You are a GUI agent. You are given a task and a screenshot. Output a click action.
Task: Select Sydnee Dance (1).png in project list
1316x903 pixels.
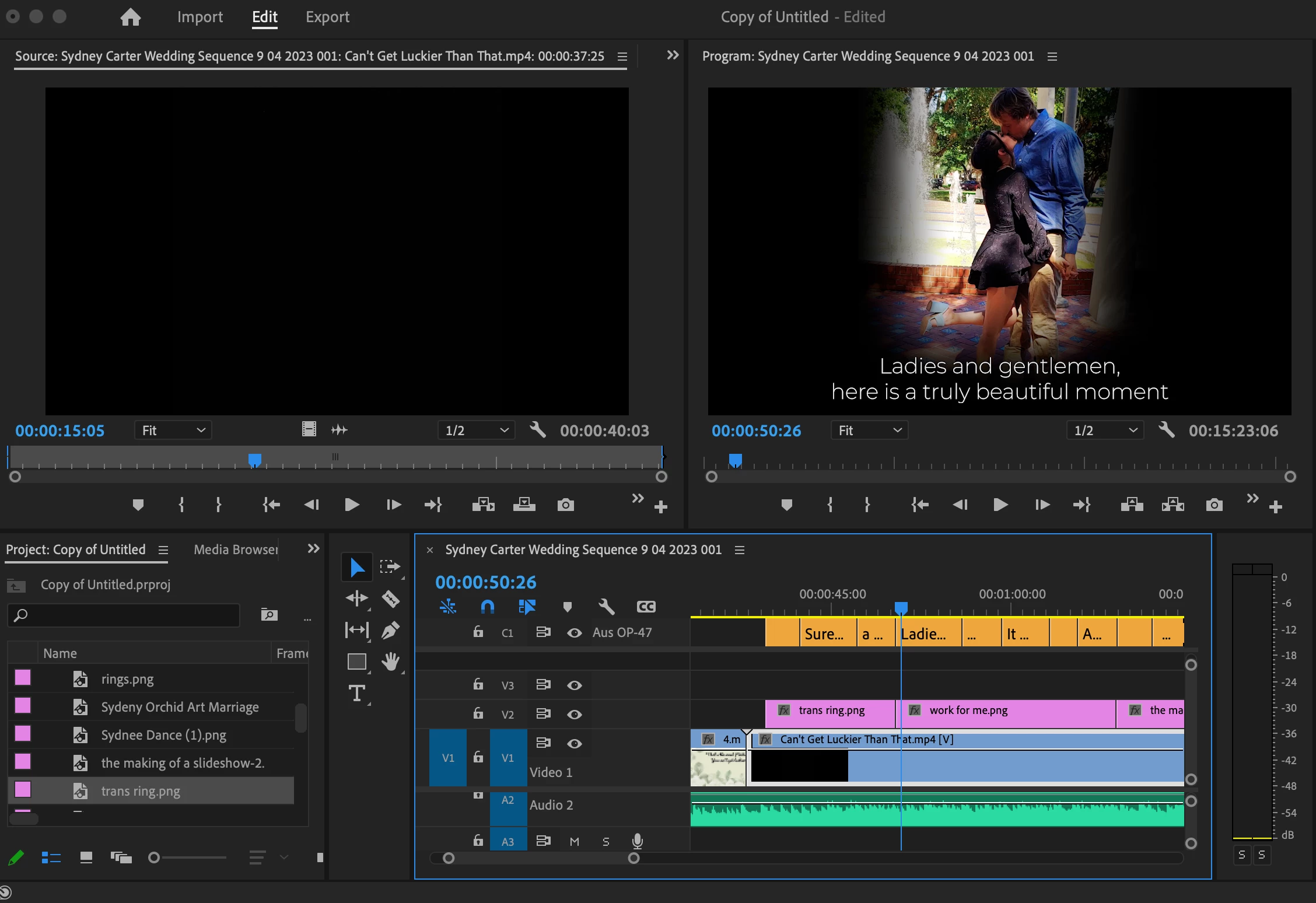tap(163, 735)
